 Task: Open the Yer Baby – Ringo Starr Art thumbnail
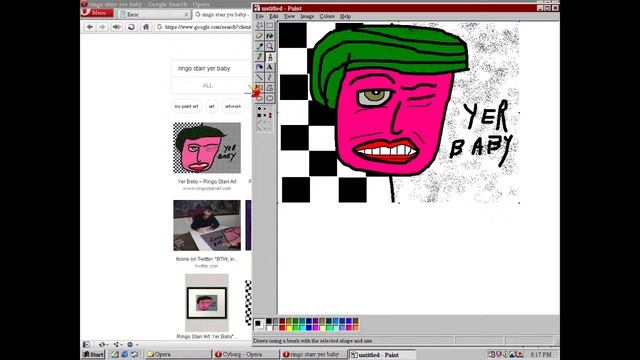click(207, 148)
